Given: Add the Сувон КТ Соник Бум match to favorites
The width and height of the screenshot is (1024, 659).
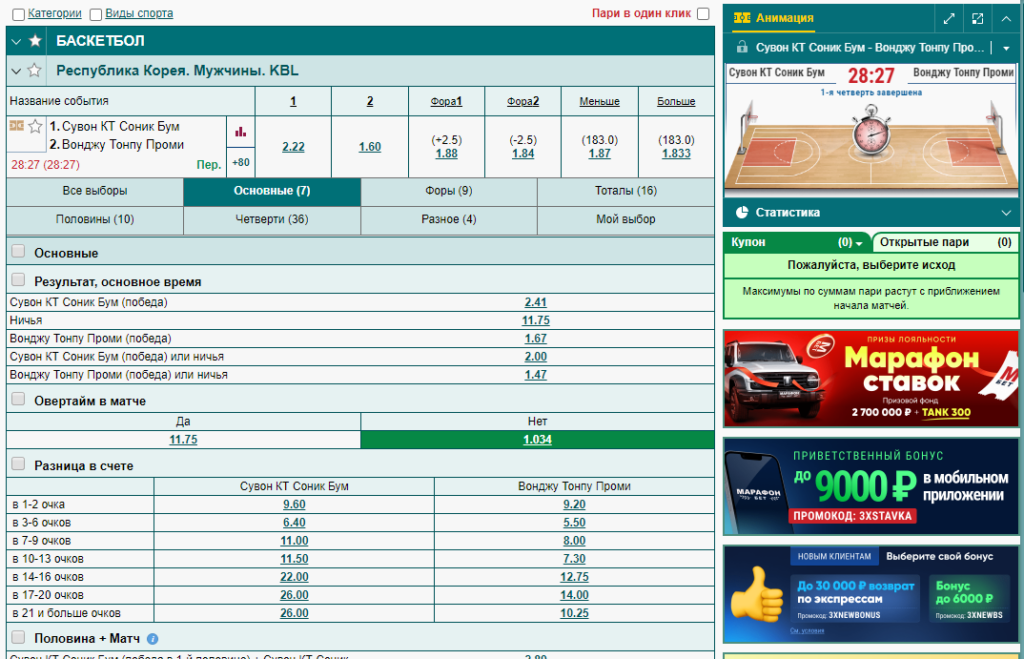Looking at the screenshot, I should coord(35,126).
